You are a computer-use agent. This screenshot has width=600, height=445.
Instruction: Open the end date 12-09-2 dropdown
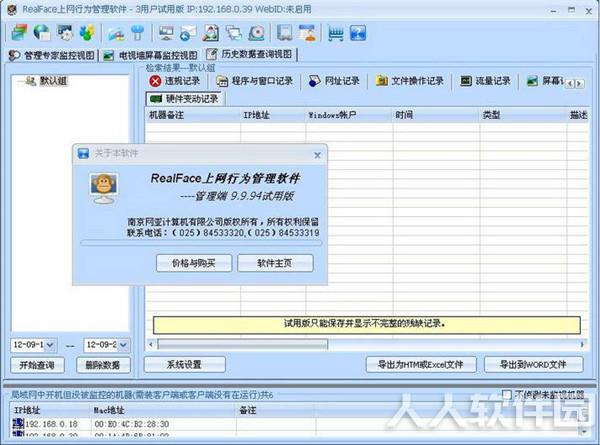[123, 345]
